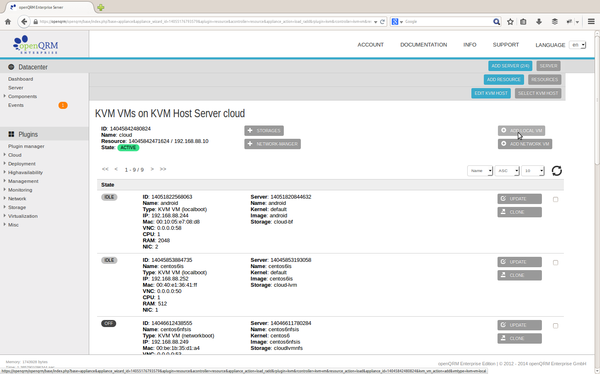The width and height of the screenshot is (600, 374).
Task: Click the ADD SERVER (2/4) button
Action: tap(510, 66)
